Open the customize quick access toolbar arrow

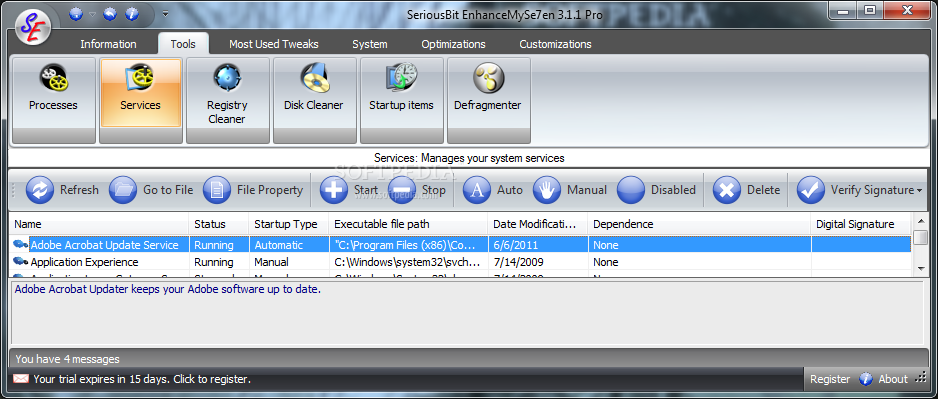(165, 14)
